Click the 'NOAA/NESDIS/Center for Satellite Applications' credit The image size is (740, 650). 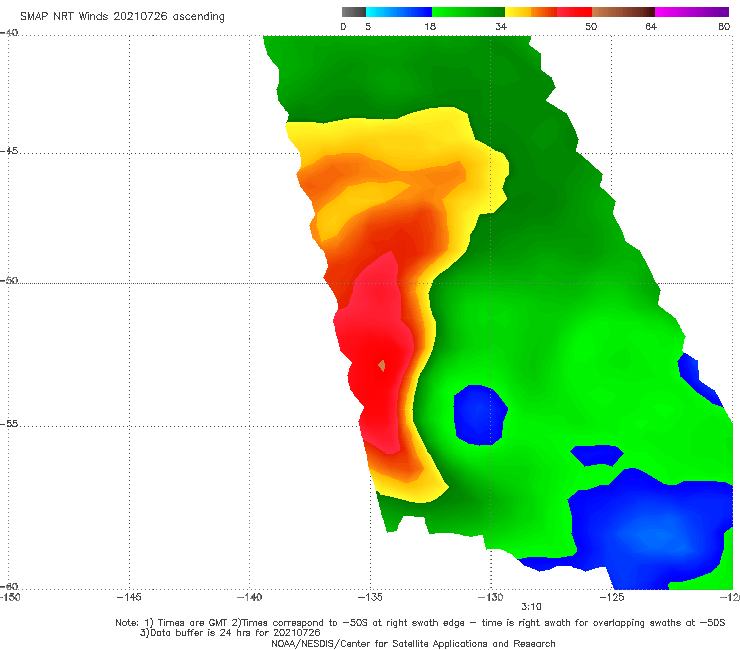pyautogui.click(x=413, y=644)
